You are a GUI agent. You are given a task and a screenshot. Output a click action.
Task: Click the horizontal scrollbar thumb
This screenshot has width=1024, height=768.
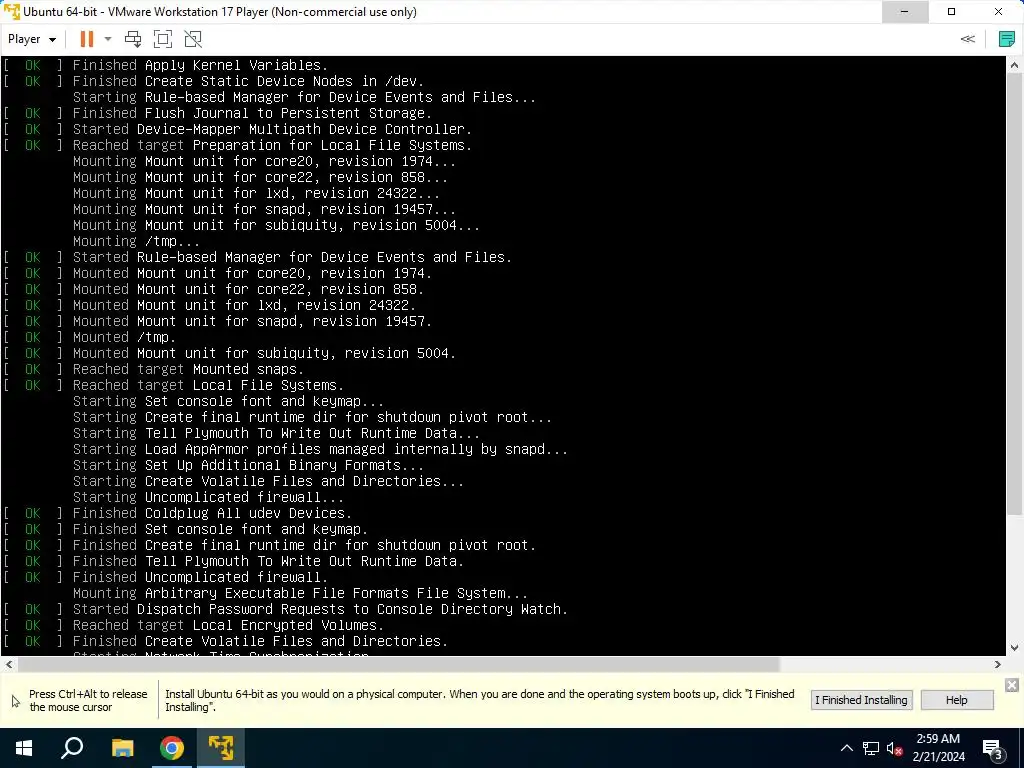398,665
